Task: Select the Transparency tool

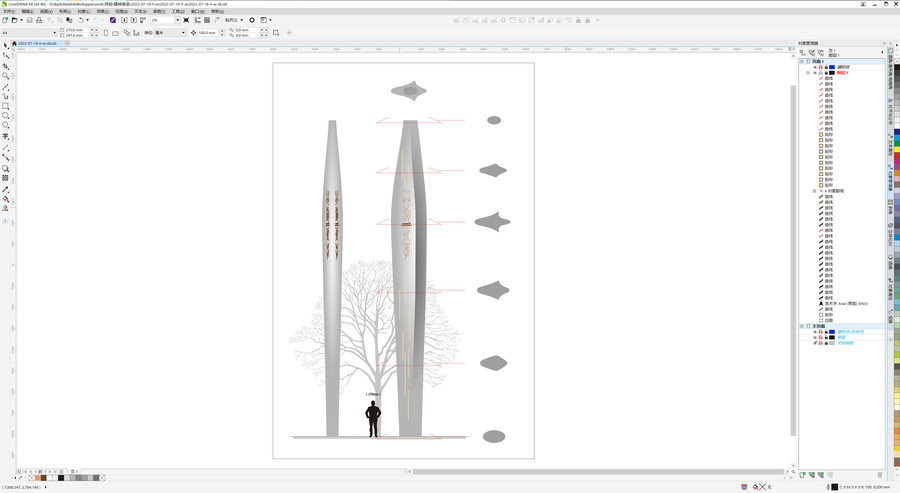Action: [5, 178]
